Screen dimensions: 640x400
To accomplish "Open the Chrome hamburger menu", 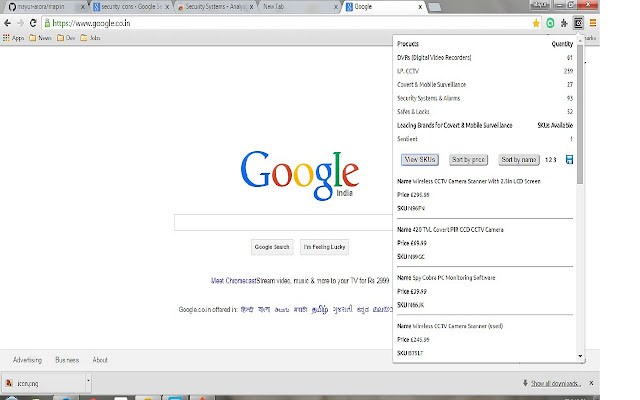I will point(593,23).
